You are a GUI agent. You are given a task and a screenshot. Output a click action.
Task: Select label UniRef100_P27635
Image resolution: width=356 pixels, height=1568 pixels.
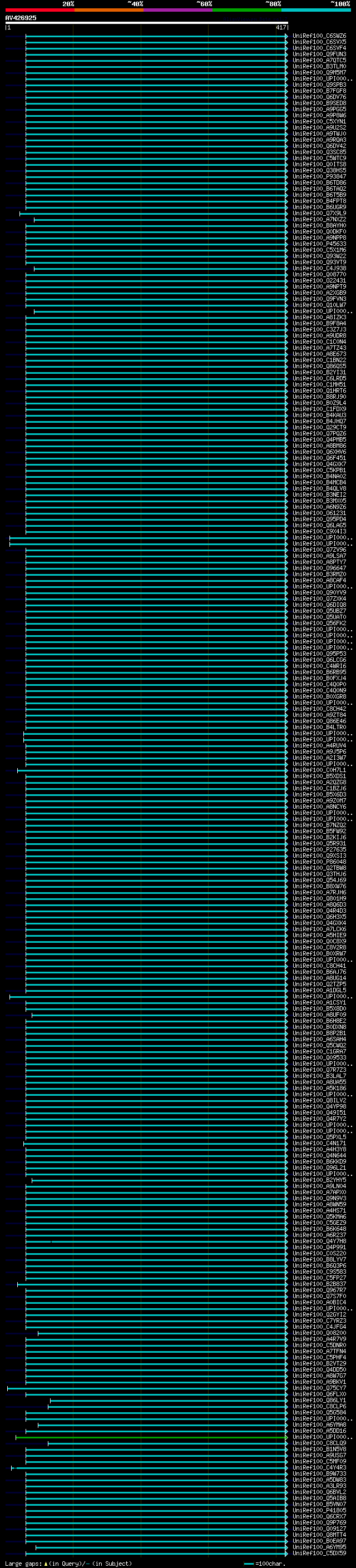(319, 850)
